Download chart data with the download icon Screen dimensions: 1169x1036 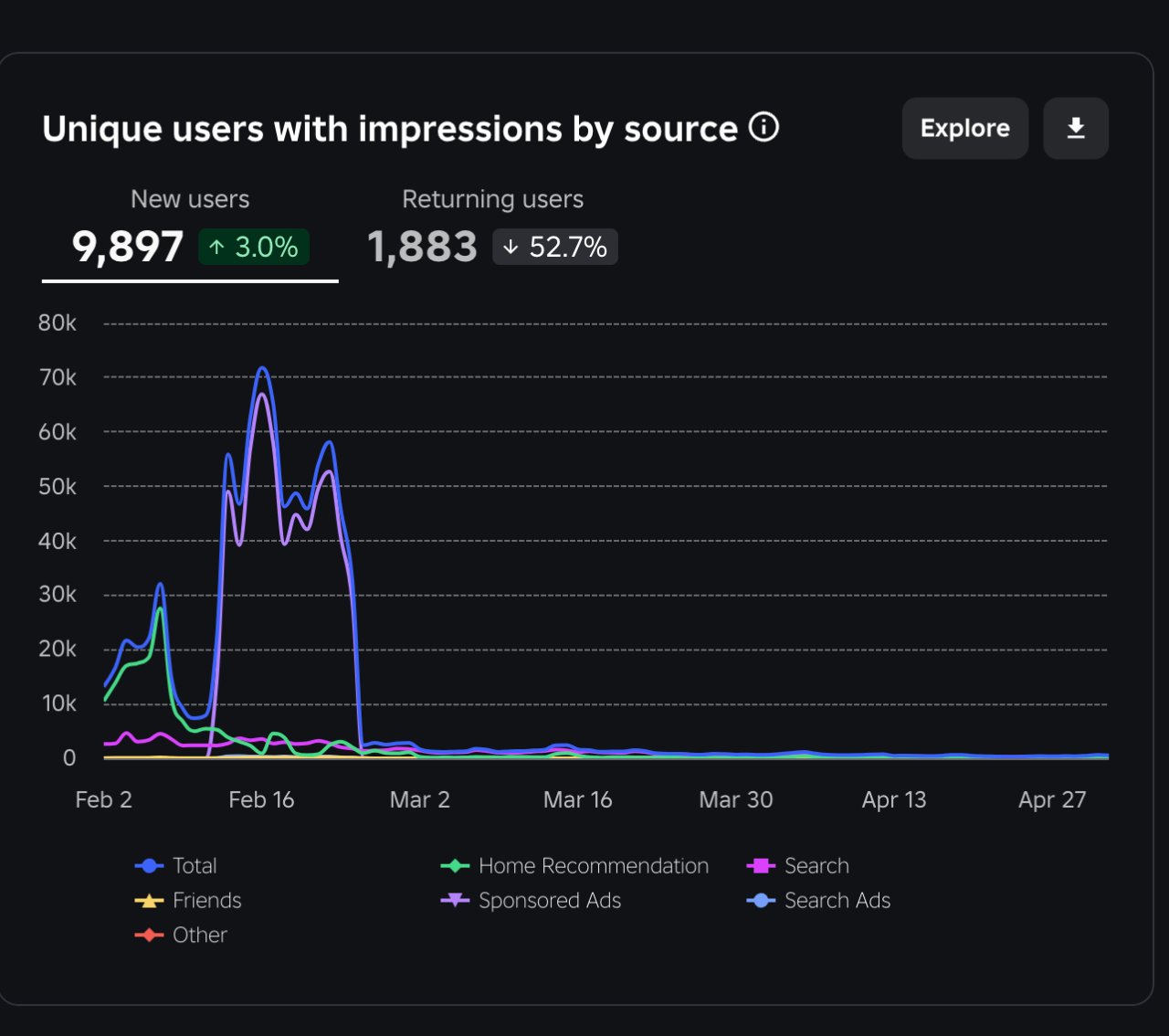click(1076, 128)
